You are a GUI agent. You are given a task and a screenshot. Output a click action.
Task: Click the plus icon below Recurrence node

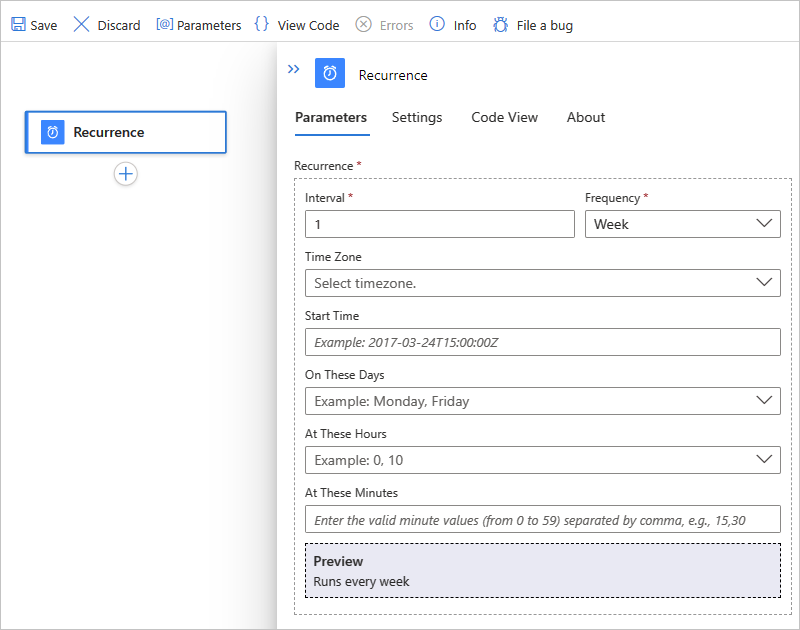[126, 174]
